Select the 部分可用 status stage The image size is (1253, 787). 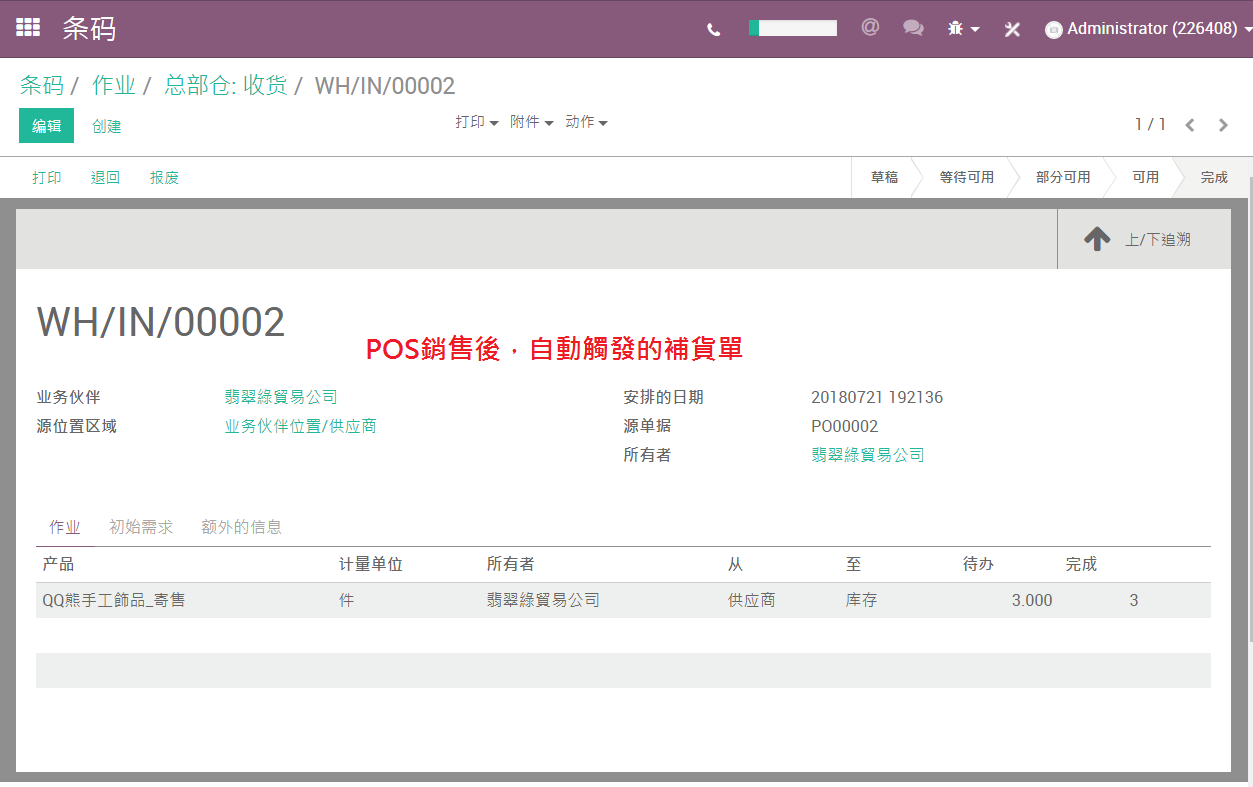1063,177
